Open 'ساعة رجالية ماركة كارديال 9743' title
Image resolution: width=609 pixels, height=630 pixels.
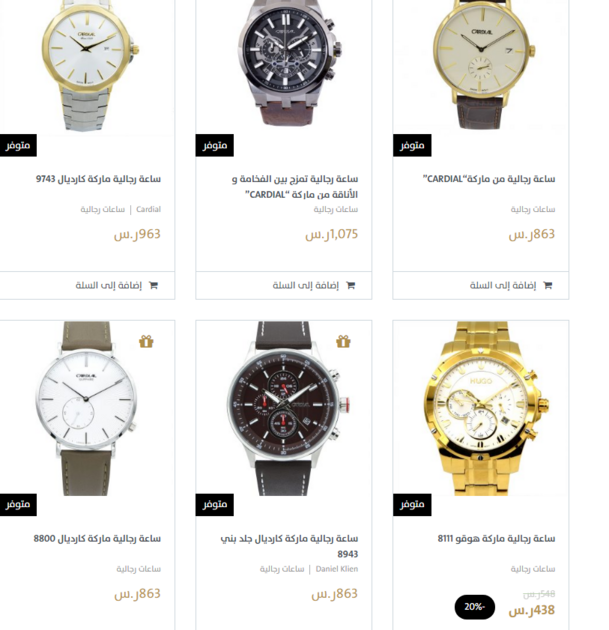pos(98,179)
